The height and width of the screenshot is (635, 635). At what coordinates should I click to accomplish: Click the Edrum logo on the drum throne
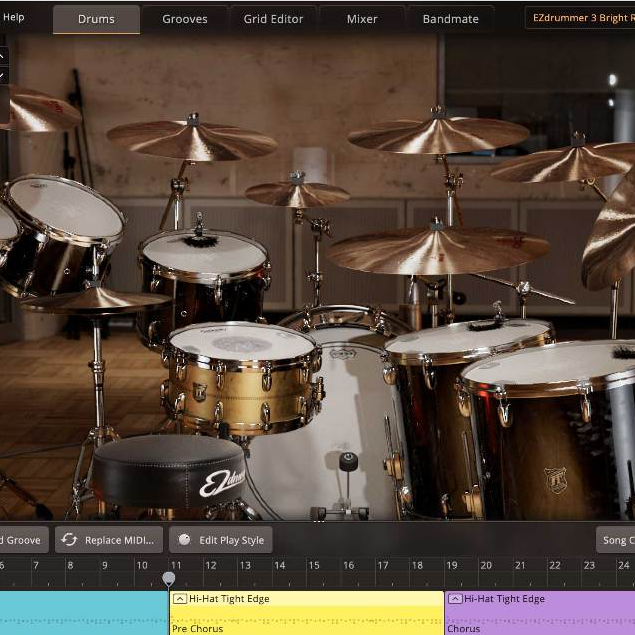(x=222, y=482)
